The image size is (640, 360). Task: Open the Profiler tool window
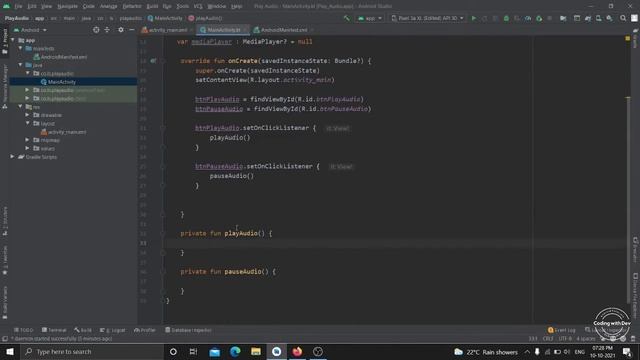coord(144,330)
